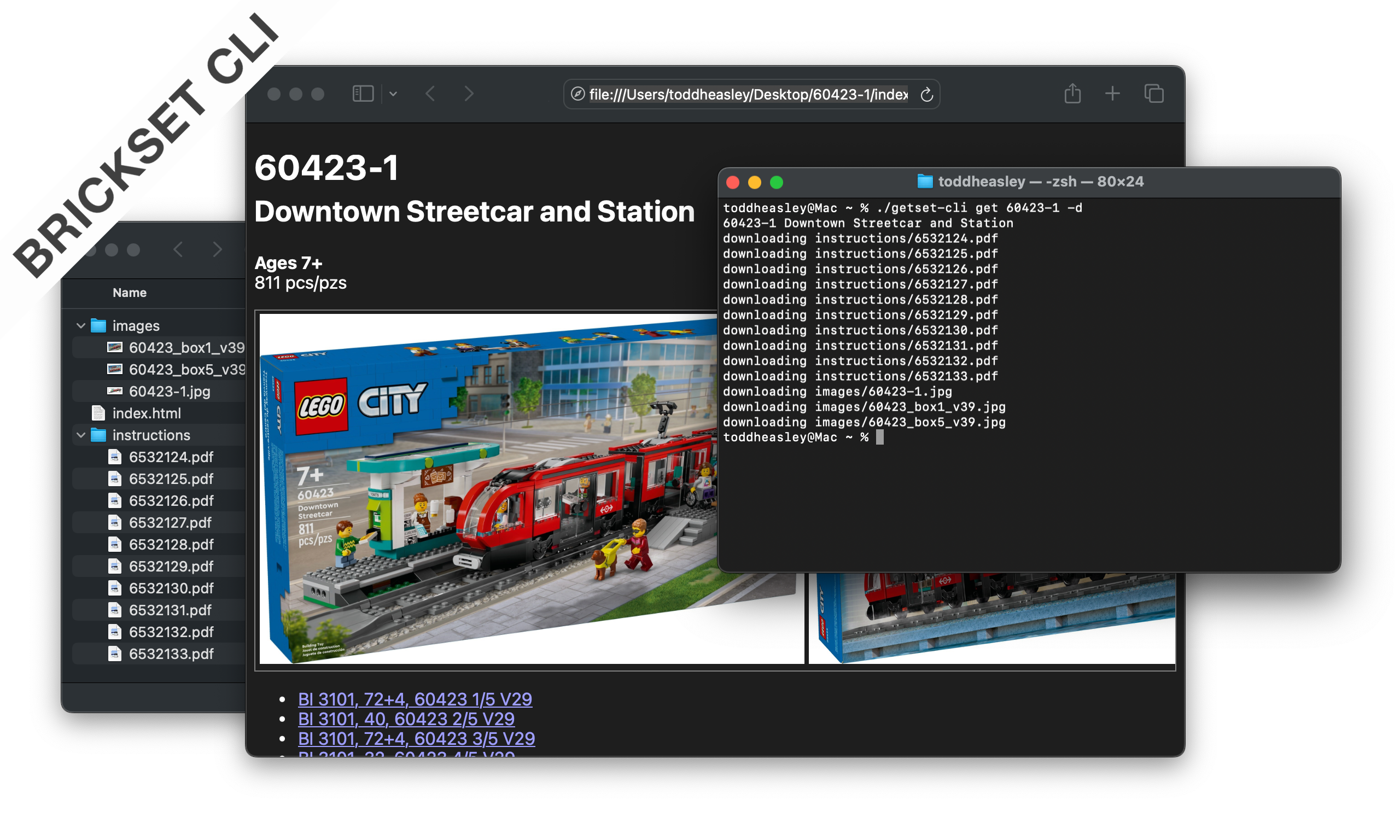Collapse the images folder in Finder
This screenshot has height=840, width=1400.
pyautogui.click(x=81, y=326)
